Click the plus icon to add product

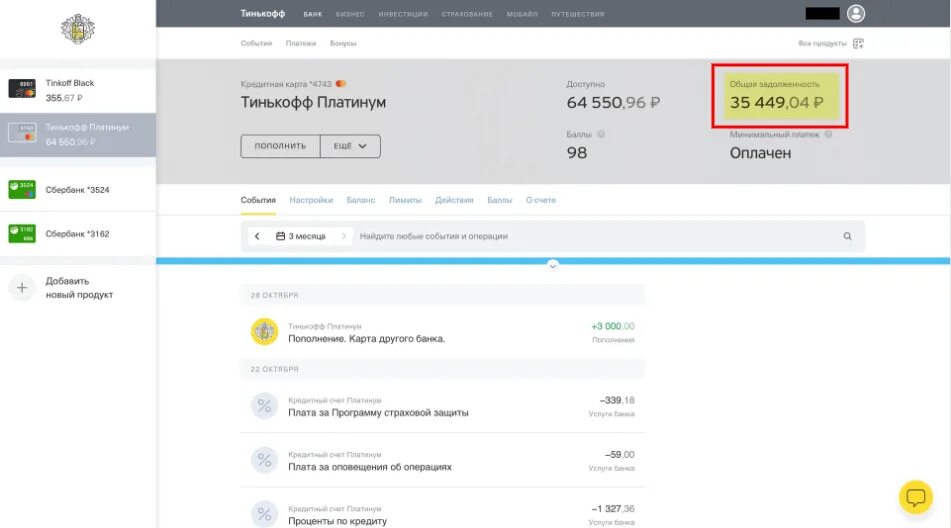22,287
